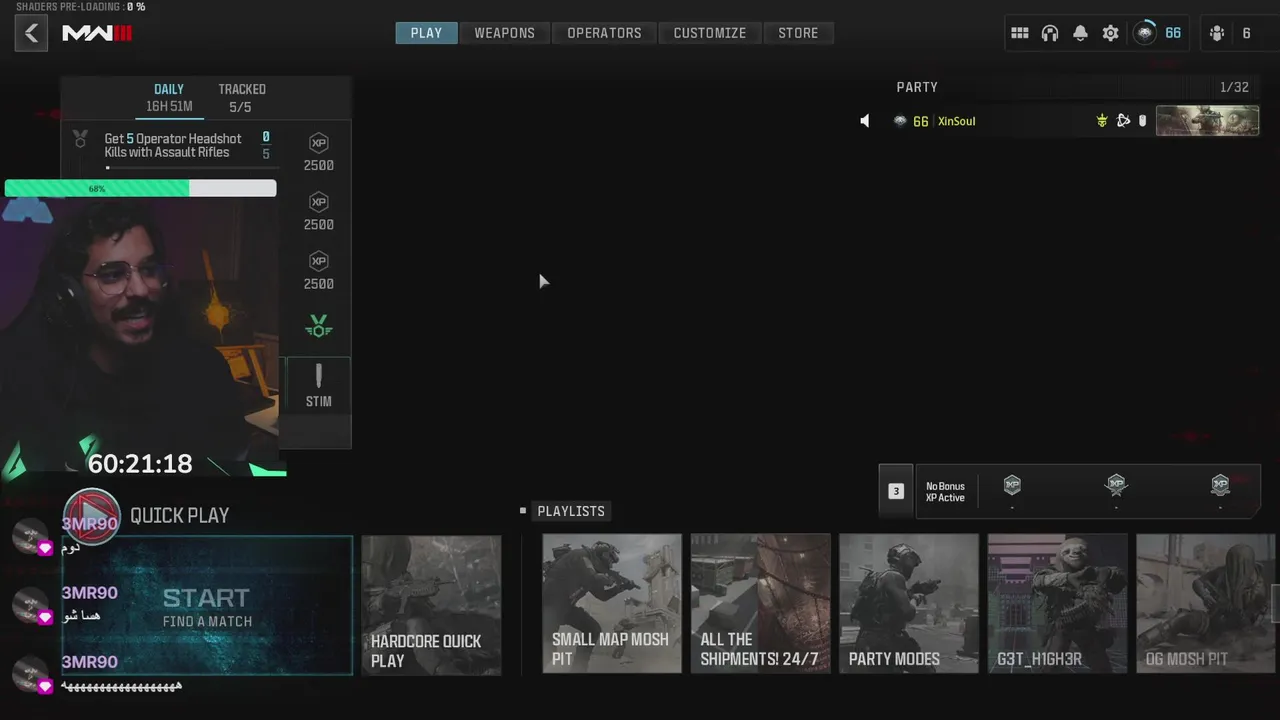The width and height of the screenshot is (1280, 720).
Task: Click the PLAYLISTS header label
Action: click(x=571, y=511)
